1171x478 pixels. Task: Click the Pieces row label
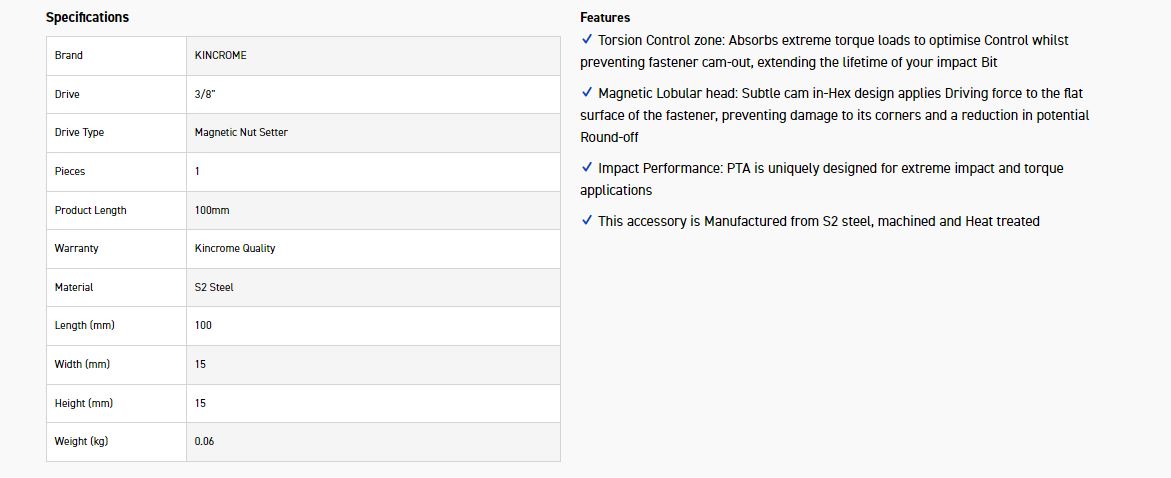click(70, 171)
